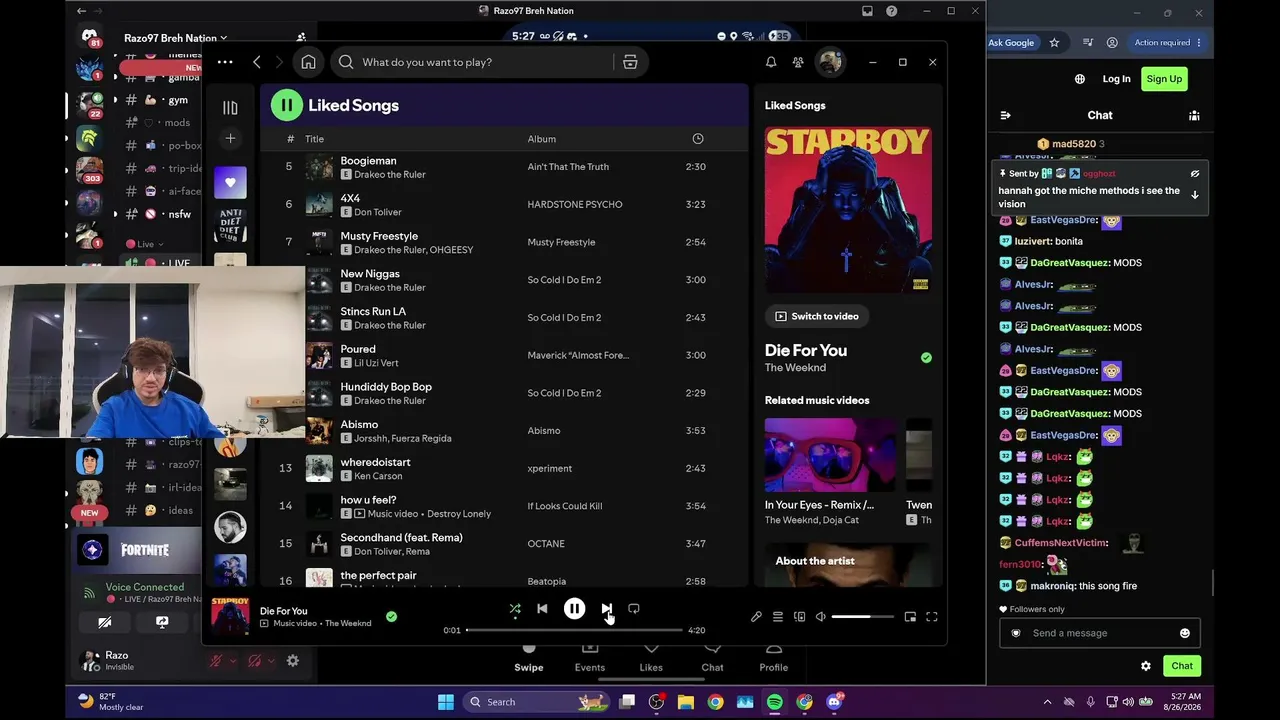Open Twitch chat settings gear
The height and width of the screenshot is (720, 1280).
(x=1146, y=666)
